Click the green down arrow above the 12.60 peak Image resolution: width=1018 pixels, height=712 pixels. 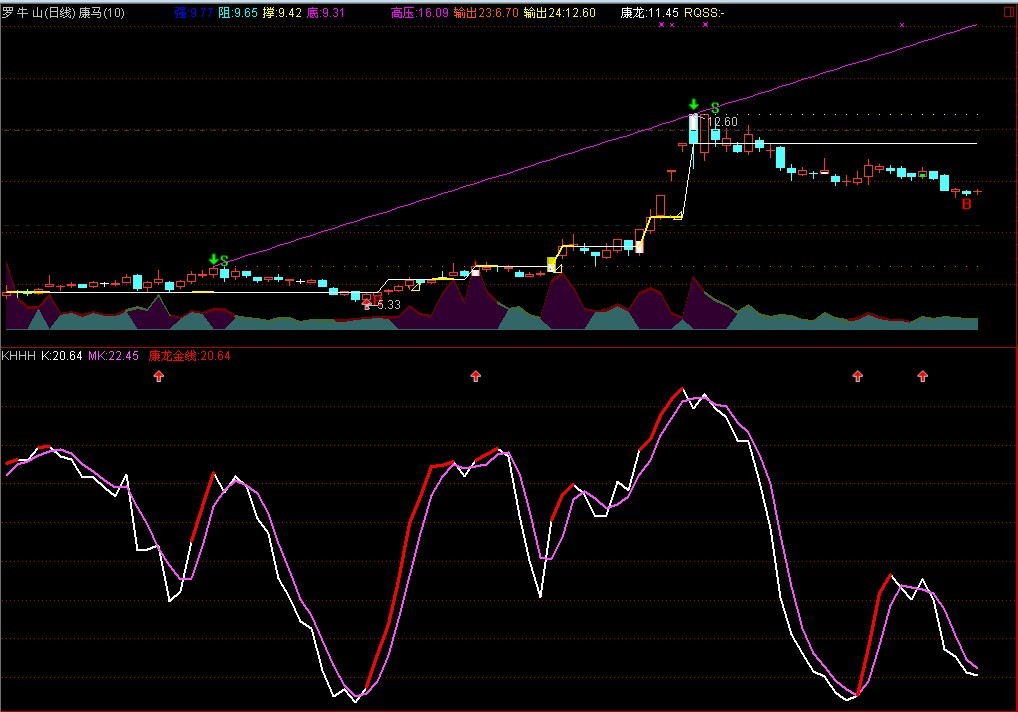coord(693,104)
